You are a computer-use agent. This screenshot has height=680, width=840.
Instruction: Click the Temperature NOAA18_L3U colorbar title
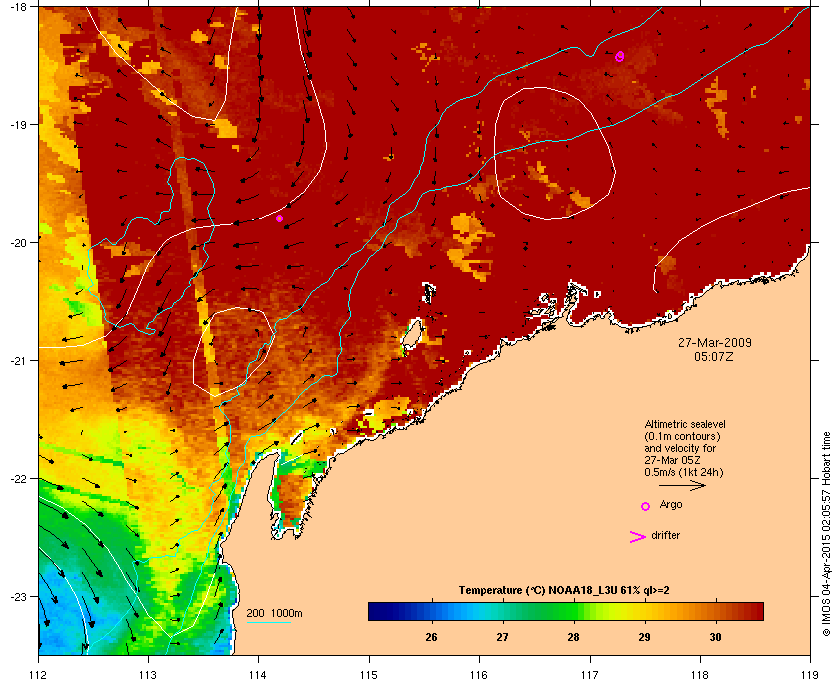point(564,591)
